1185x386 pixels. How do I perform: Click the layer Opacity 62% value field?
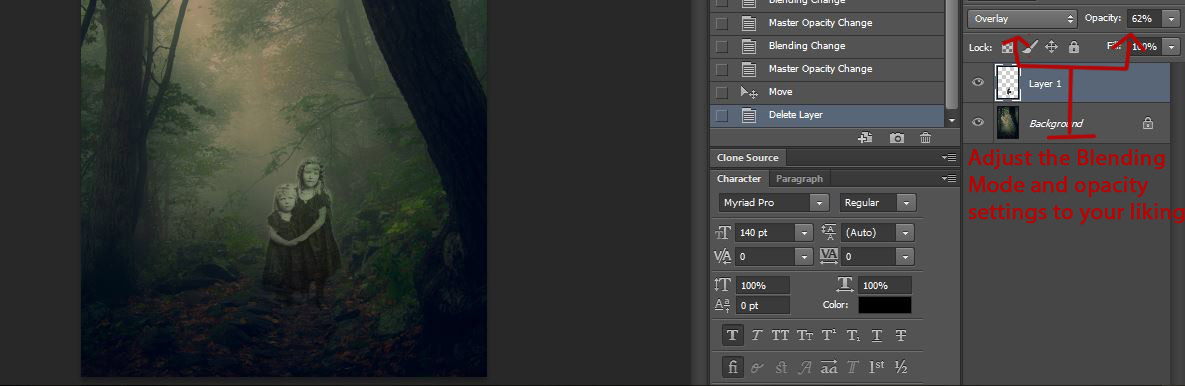click(1144, 18)
